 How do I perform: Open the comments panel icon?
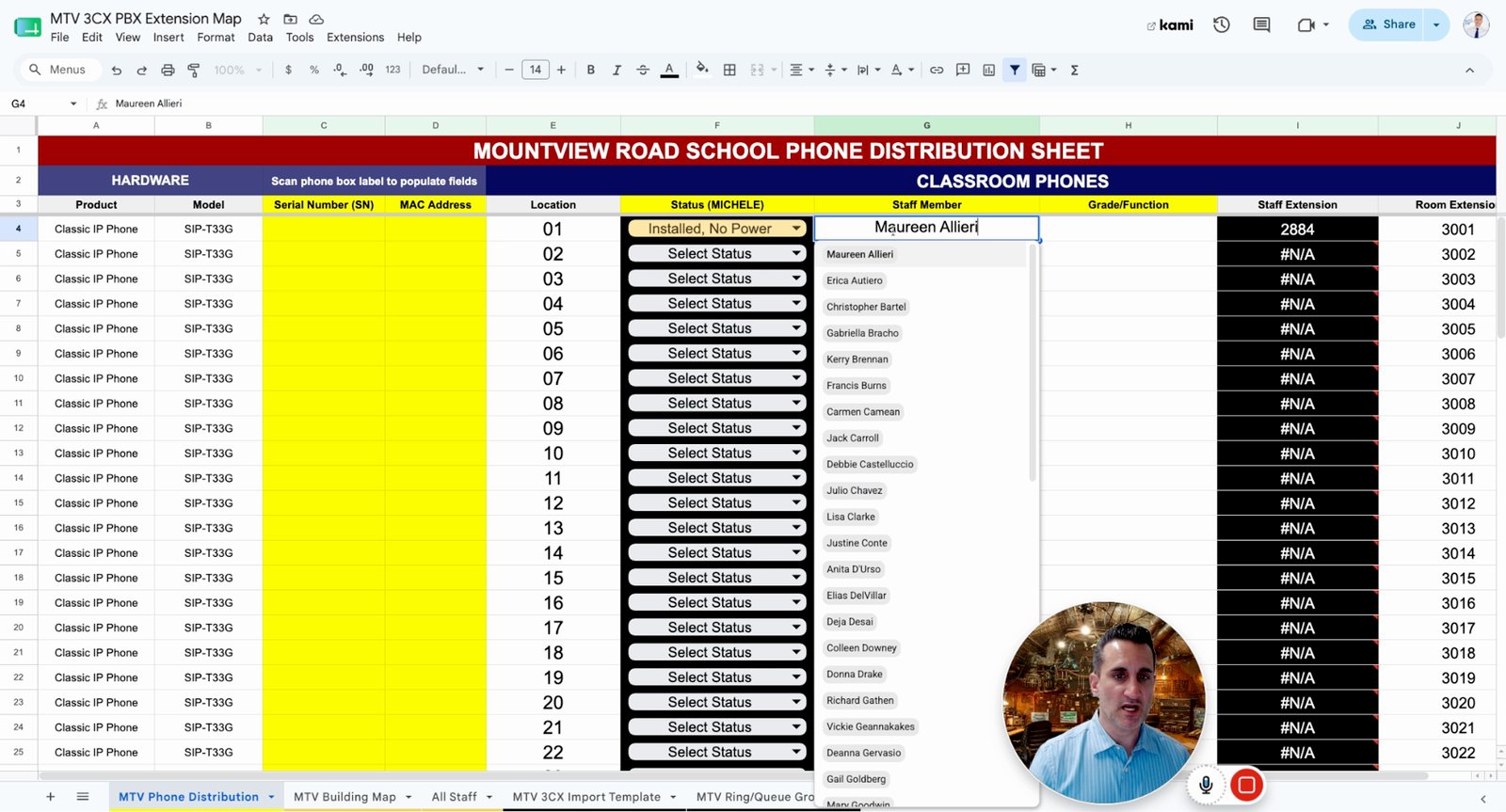pyautogui.click(x=1262, y=24)
